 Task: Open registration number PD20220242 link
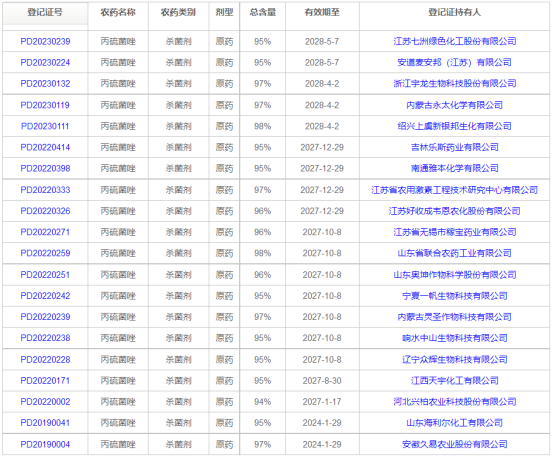click(45, 296)
